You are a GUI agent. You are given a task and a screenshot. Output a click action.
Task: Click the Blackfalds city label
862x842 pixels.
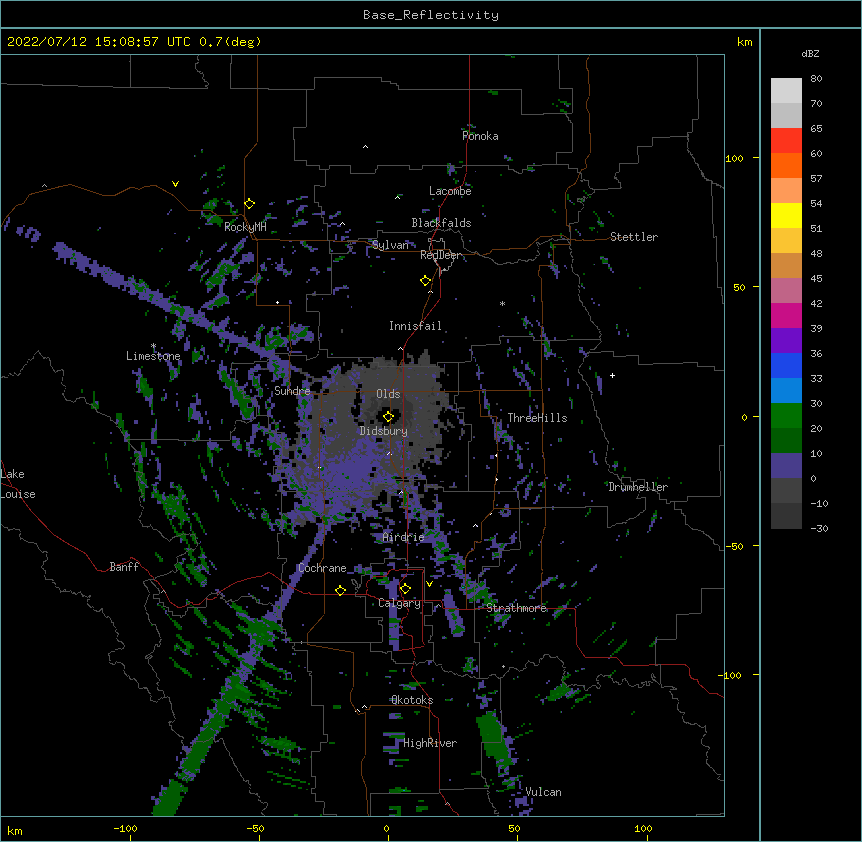coord(441,223)
